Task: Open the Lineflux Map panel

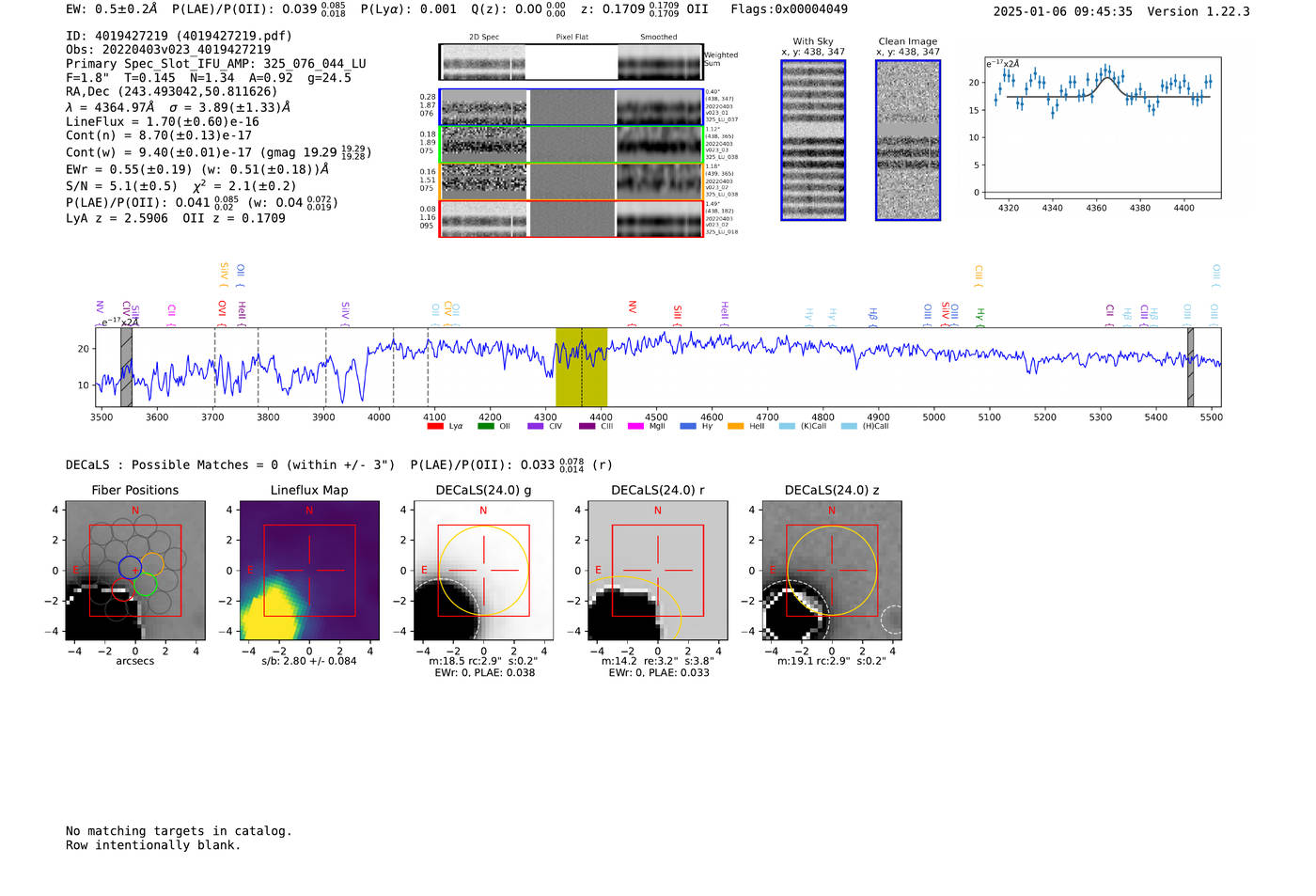Action: point(309,570)
